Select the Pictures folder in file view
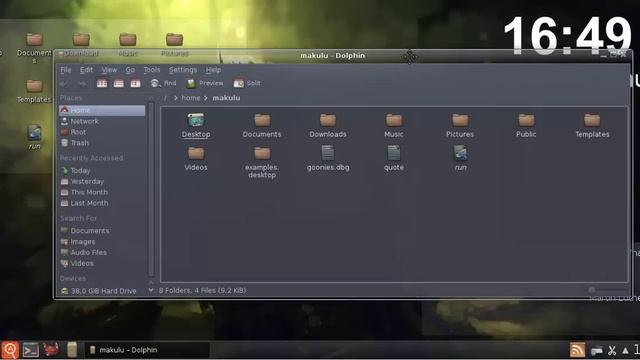Image resolution: width=640 pixels, height=360 pixels. 460,126
